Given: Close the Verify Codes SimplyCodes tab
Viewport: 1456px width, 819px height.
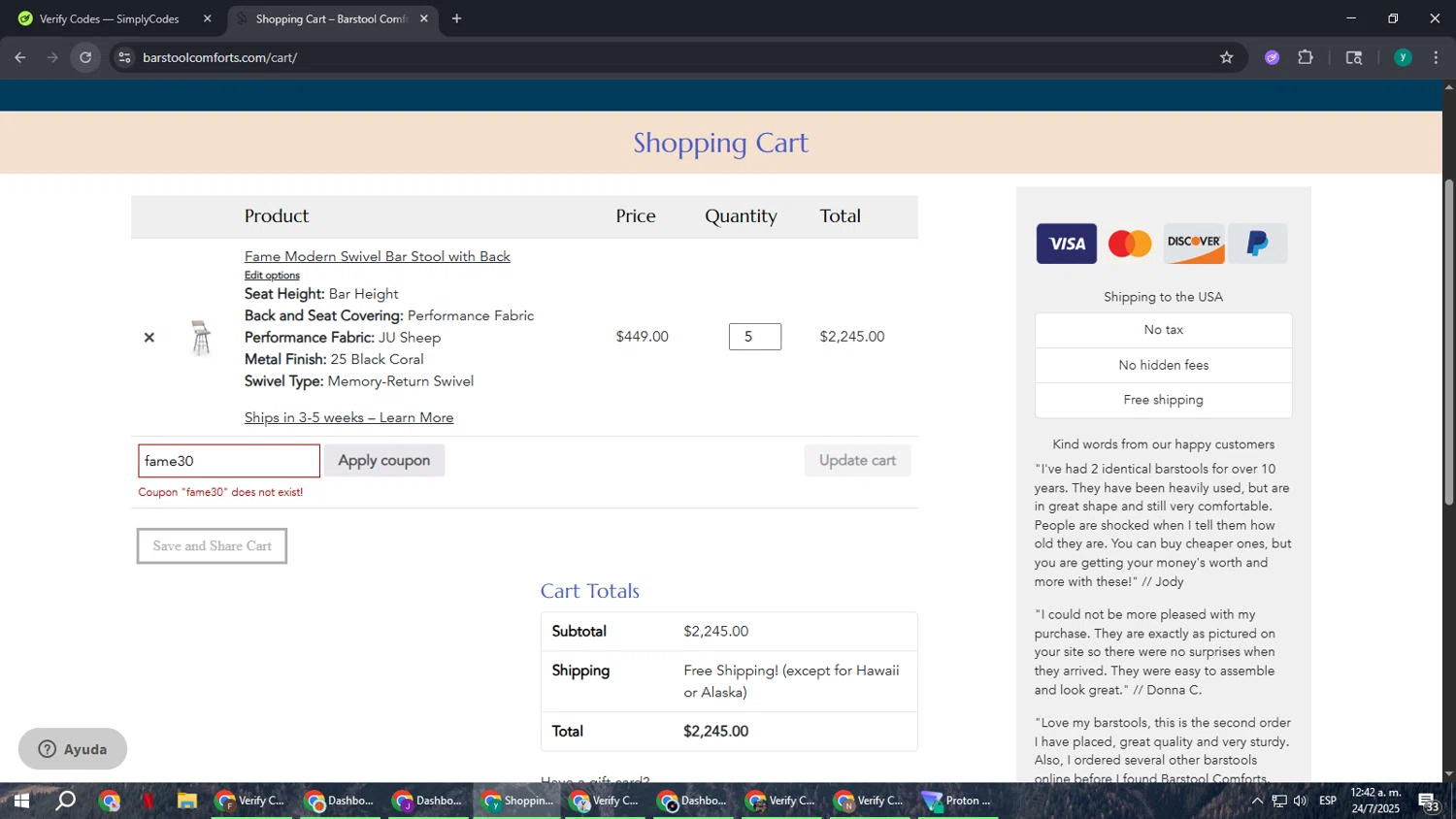Looking at the screenshot, I should (207, 18).
